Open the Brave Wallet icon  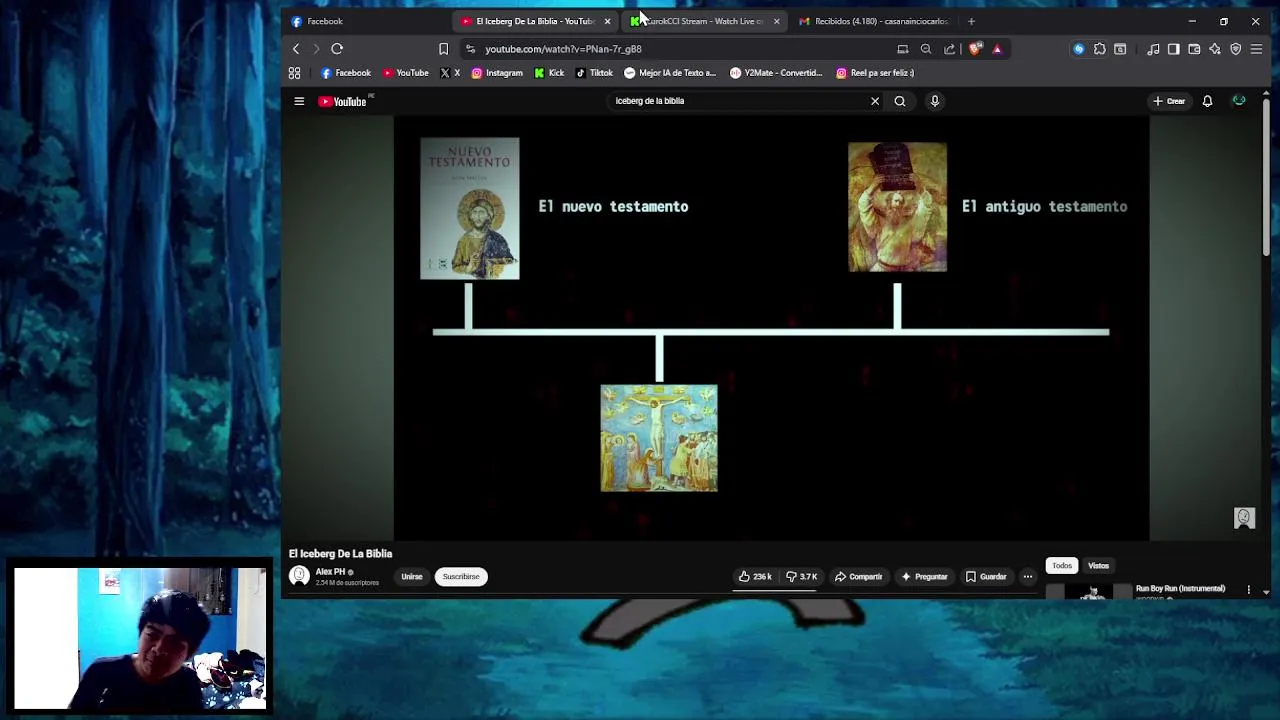tap(1194, 49)
